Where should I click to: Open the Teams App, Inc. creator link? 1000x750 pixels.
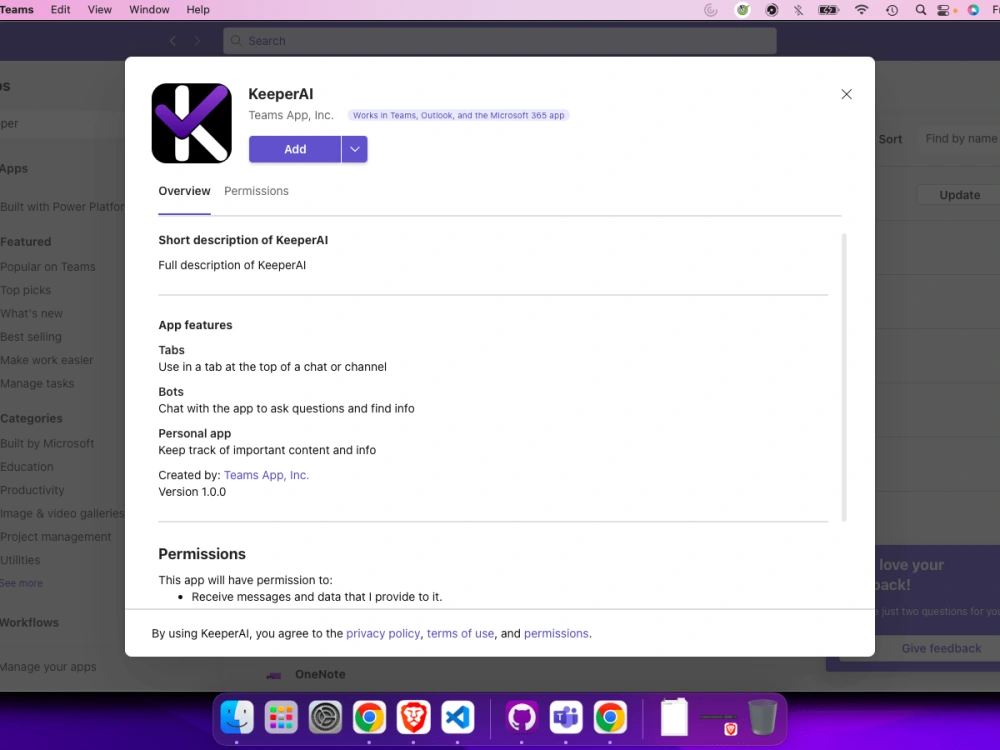(x=266, y=475)
